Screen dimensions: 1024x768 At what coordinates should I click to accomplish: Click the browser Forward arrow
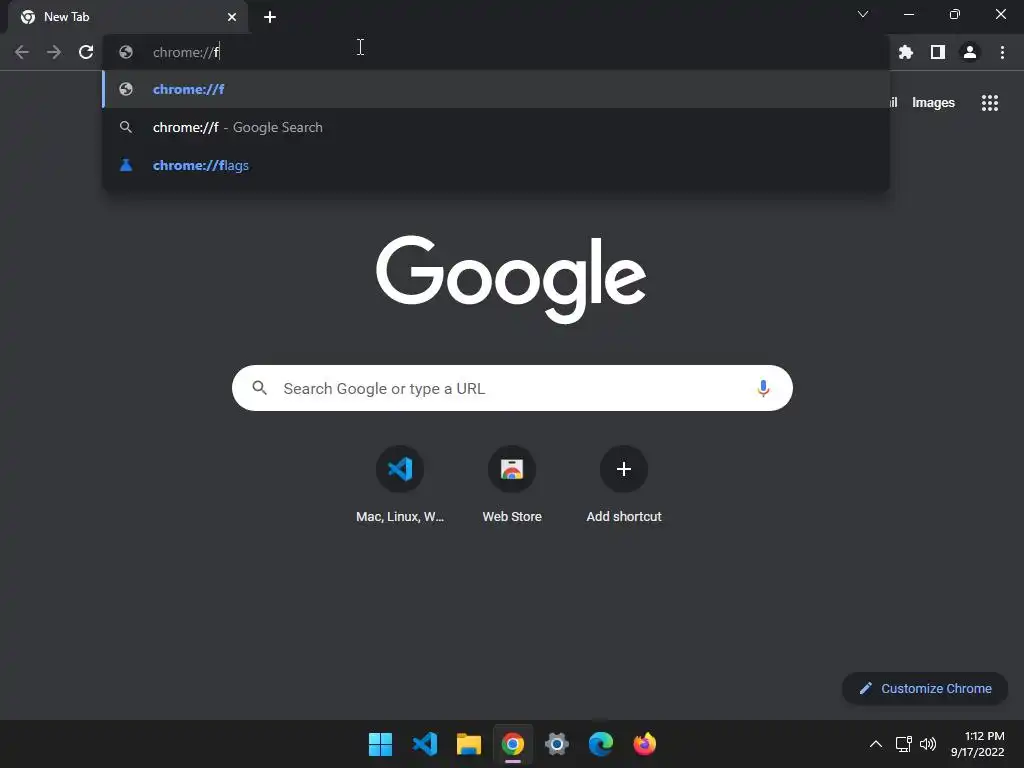click(x=54, y=52)
